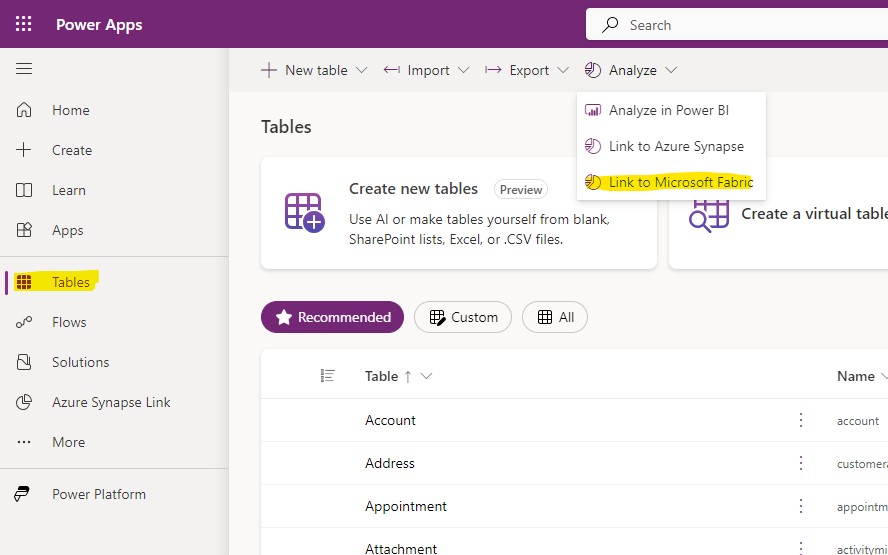Image resolution: width=888 pixels, height=555 pixels.
Task: Open the Name column dropdown chevron
Action: click(x=883, y=376)
